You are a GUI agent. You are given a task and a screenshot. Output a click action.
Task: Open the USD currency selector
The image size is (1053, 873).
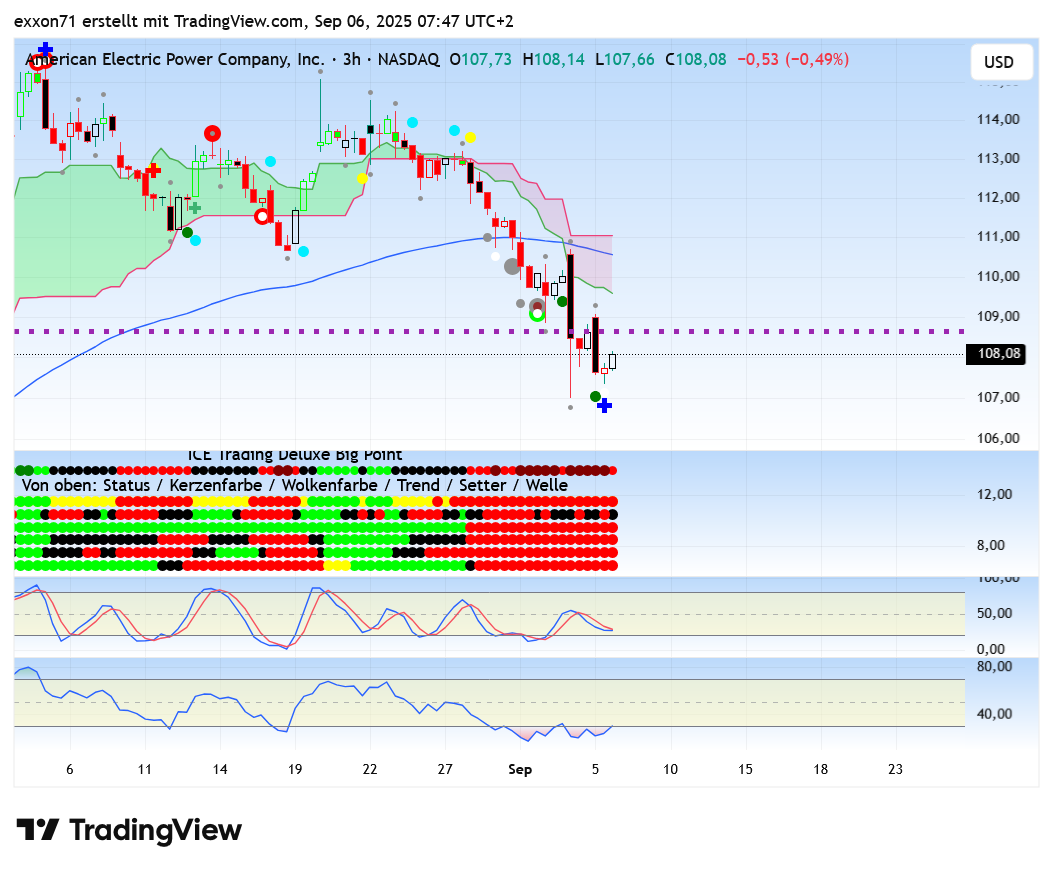click(998, 62)
